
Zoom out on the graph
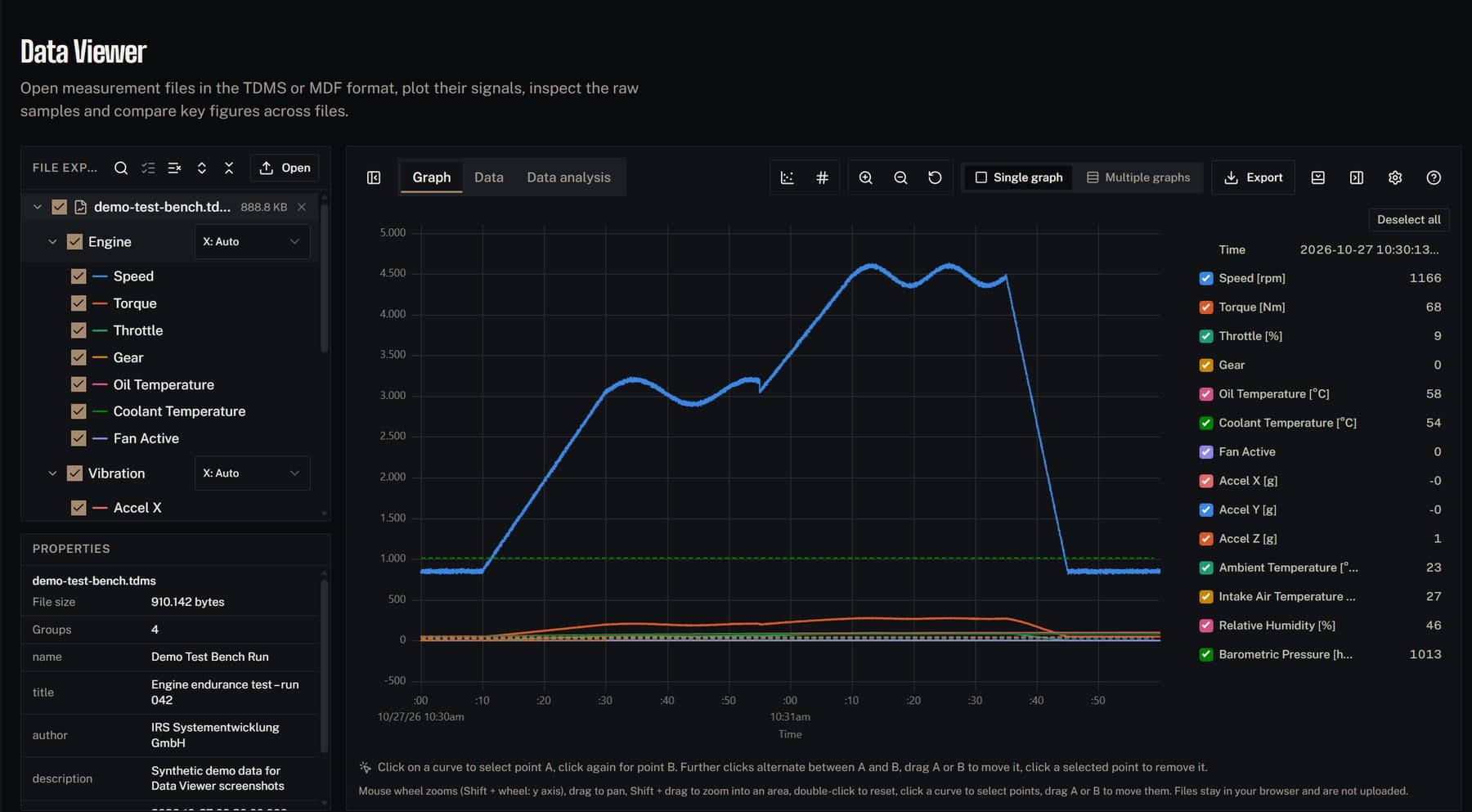(900, 177)
